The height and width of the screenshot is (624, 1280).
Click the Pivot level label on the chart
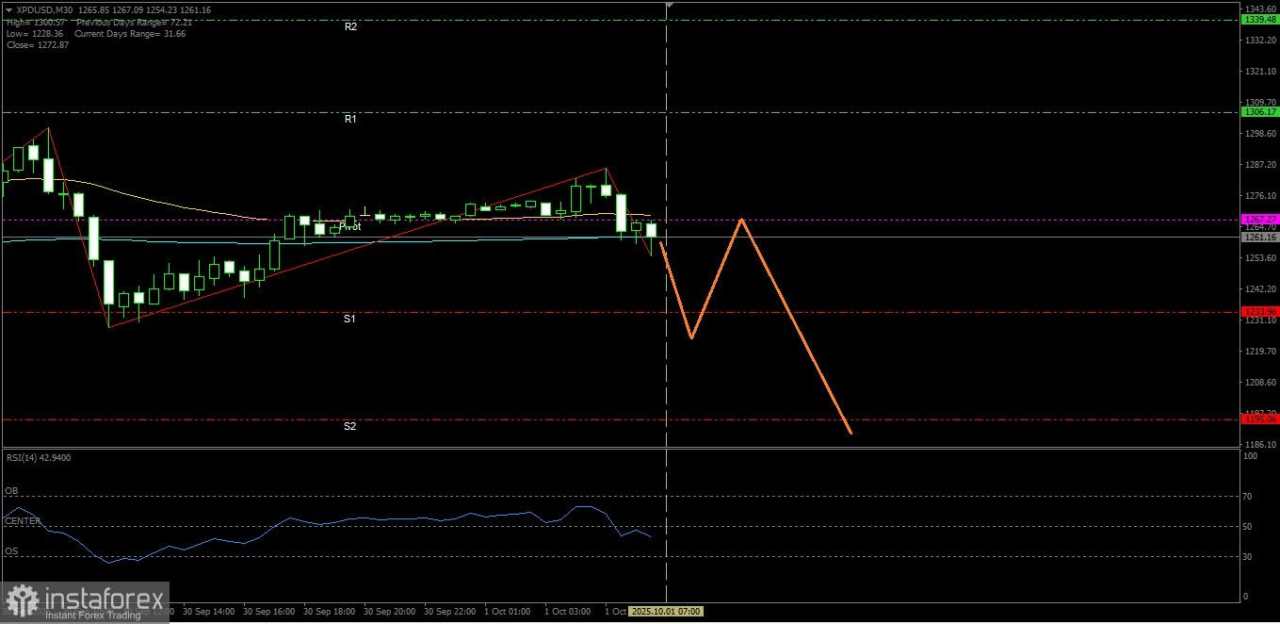(350, 226)
